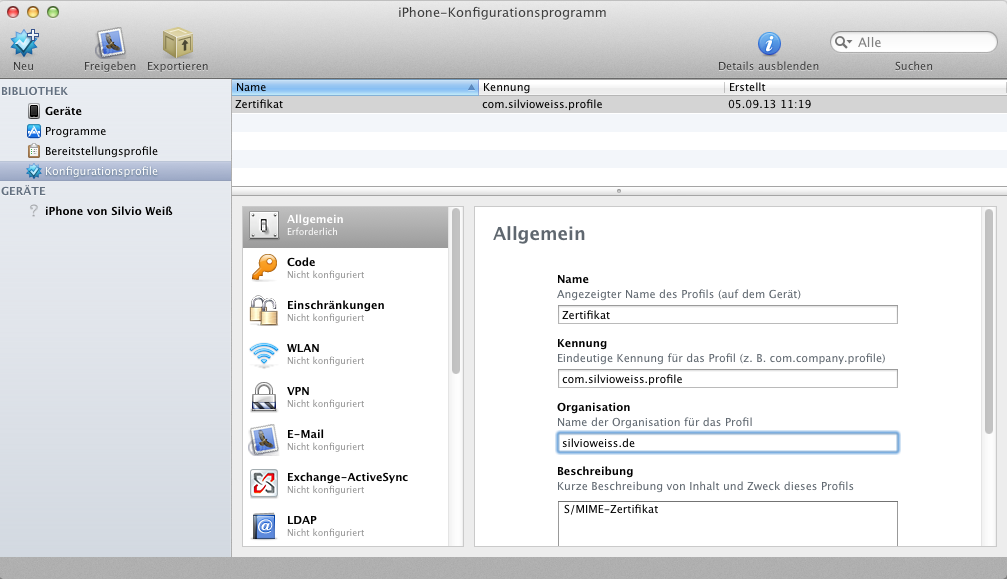The width and height of the screenshot is (1007, 579).
Task: Click the Bereitstellungsprofile document icon
Action: click(34, 151)
